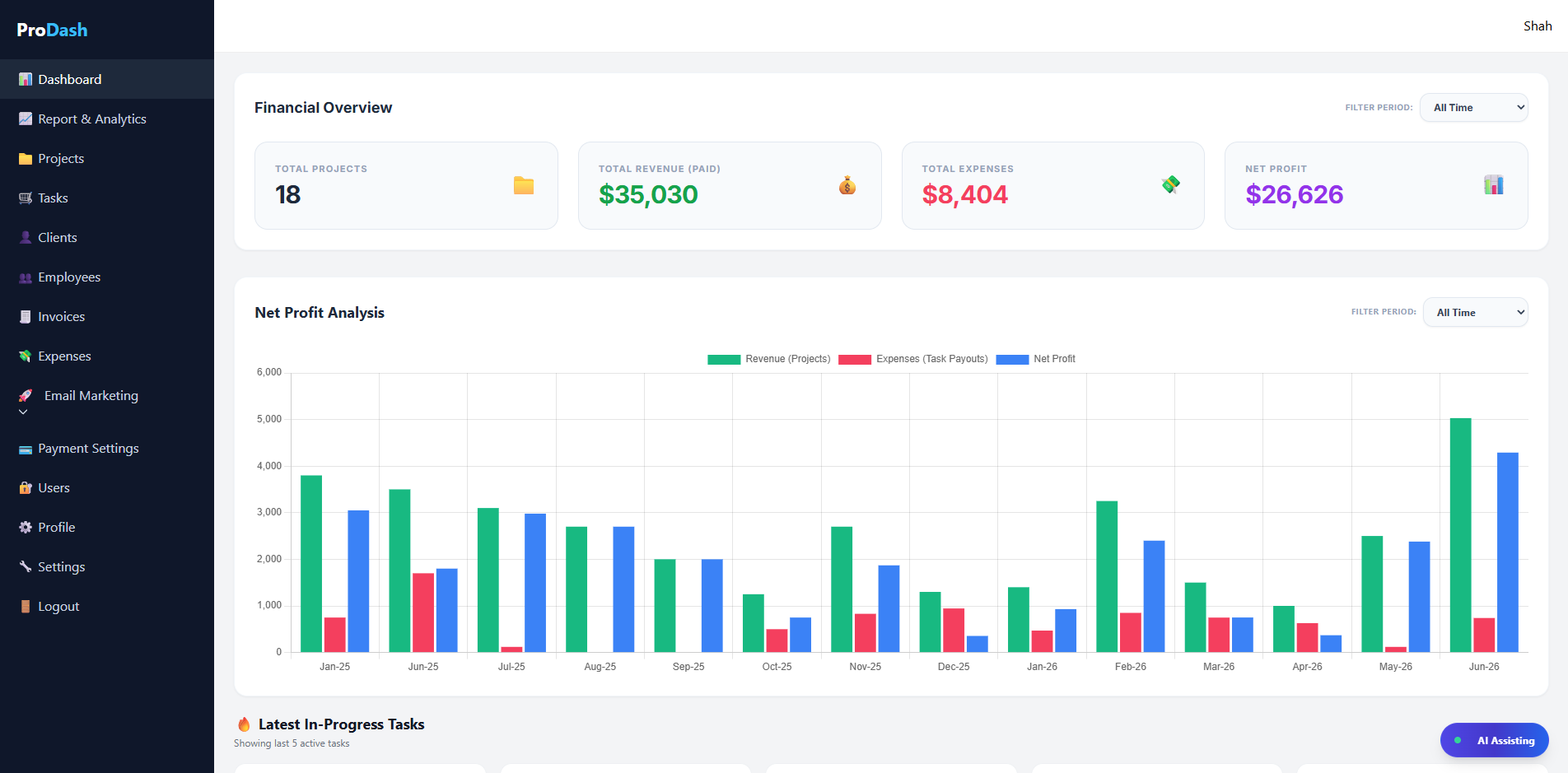Viewport: 1568px width, 773px height.
Task: Click the Total Expenses value $8,404
Action: [964, 194]
